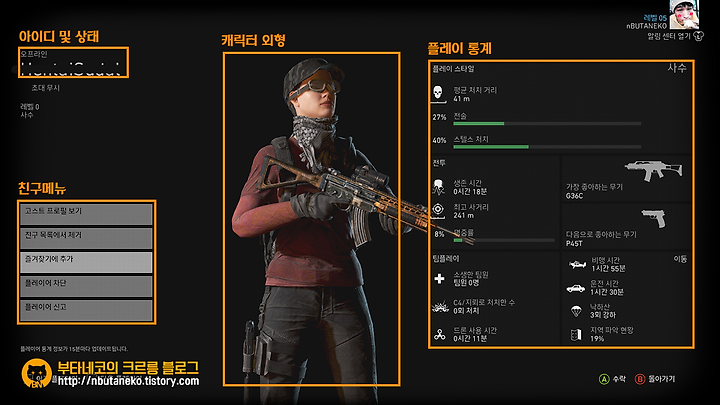The image size is (720, 405).
Task: Select 고스트 프로필 보기 menu item
Action: (86, 214)
